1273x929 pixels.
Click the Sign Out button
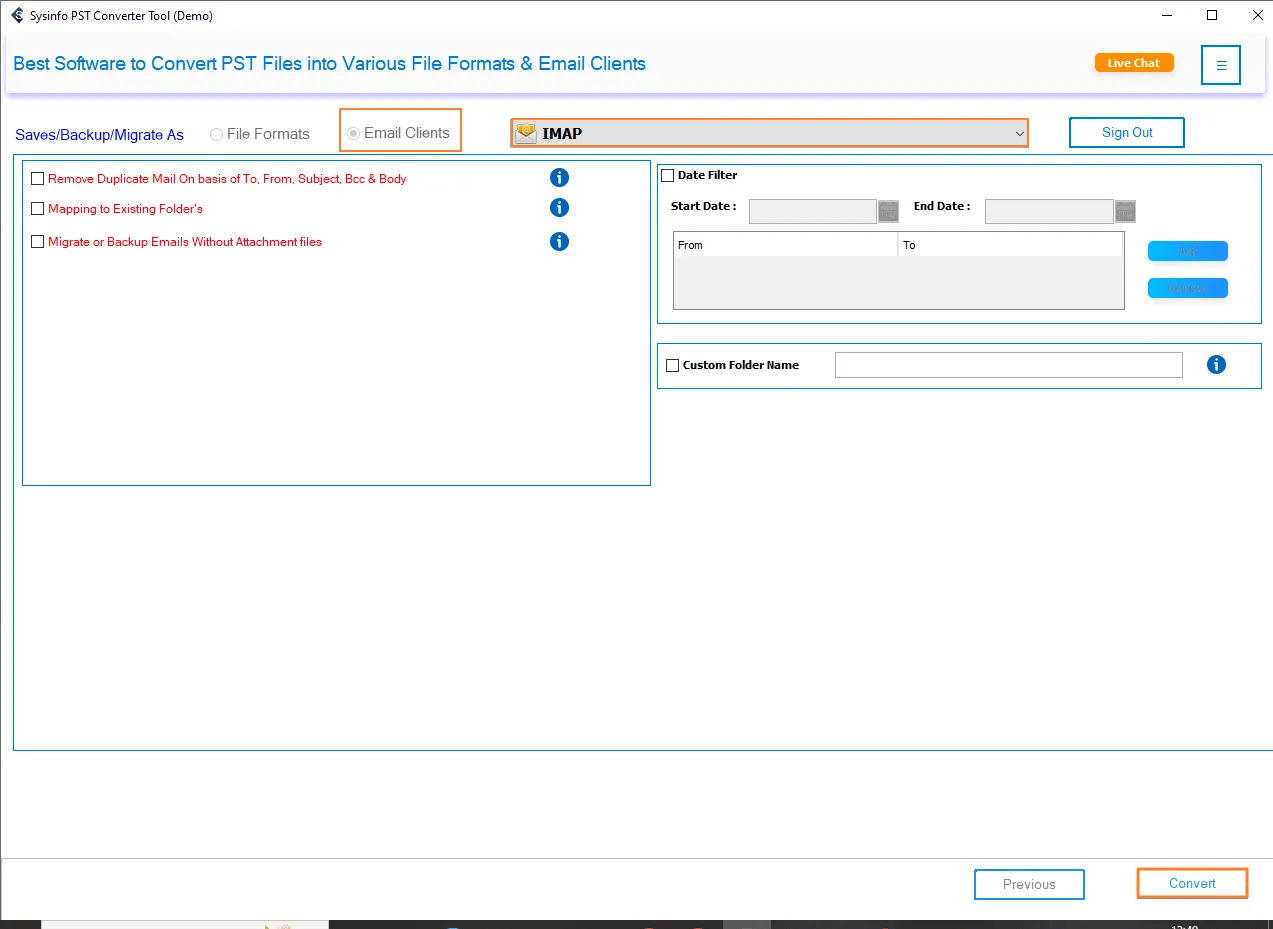pyautogui.click(x=1127, y=132)
